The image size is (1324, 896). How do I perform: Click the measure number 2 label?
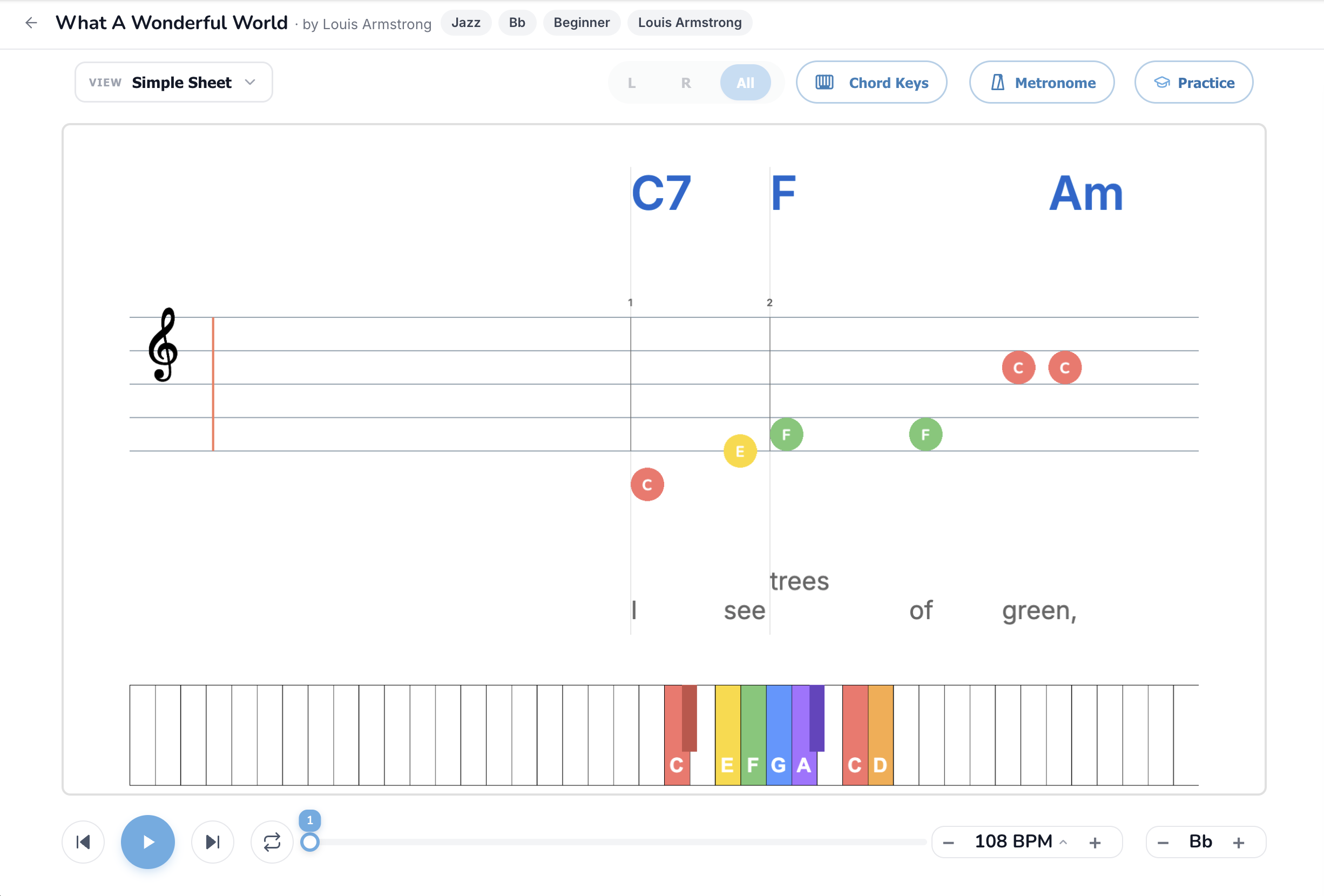click(769, 302)
